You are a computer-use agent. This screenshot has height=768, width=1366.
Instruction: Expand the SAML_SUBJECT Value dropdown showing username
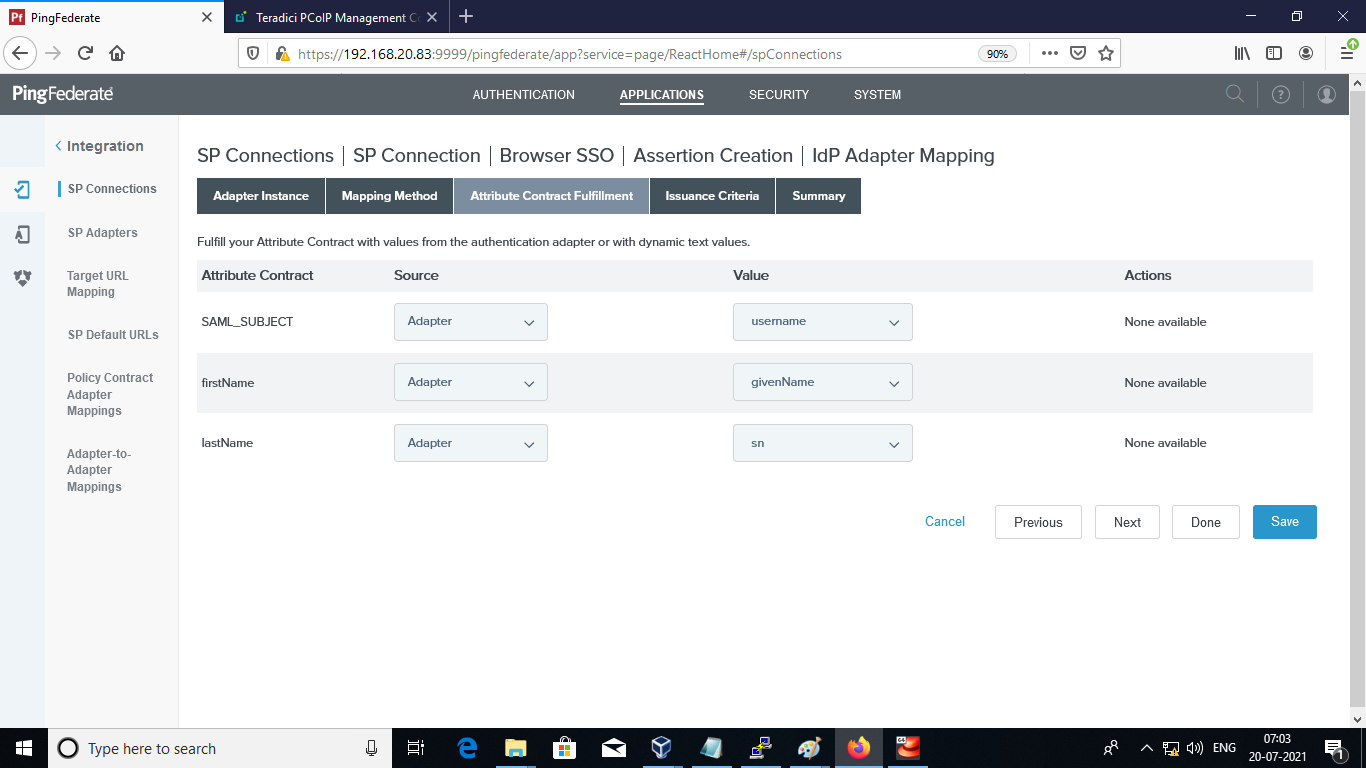tap(823, 322)
